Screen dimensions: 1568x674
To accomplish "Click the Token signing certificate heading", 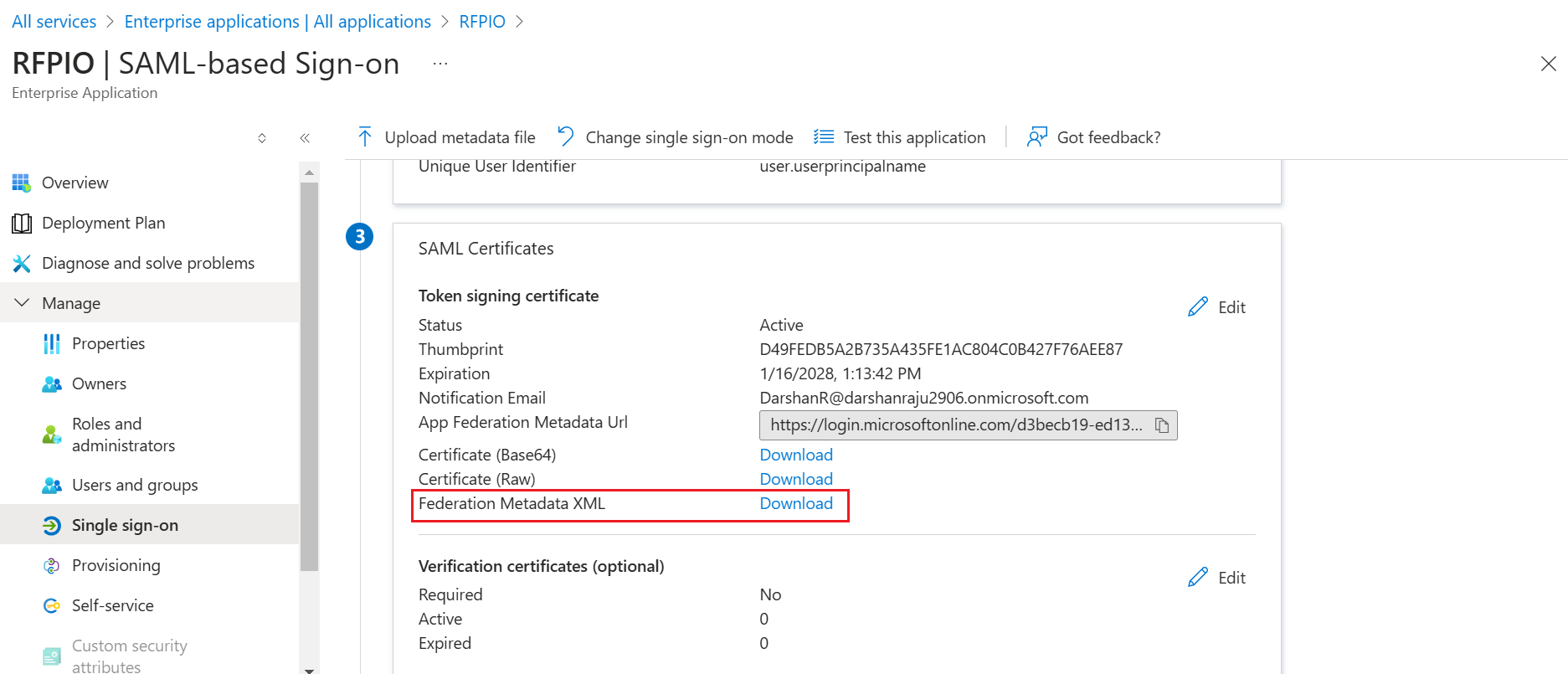I will pos(508,296).
